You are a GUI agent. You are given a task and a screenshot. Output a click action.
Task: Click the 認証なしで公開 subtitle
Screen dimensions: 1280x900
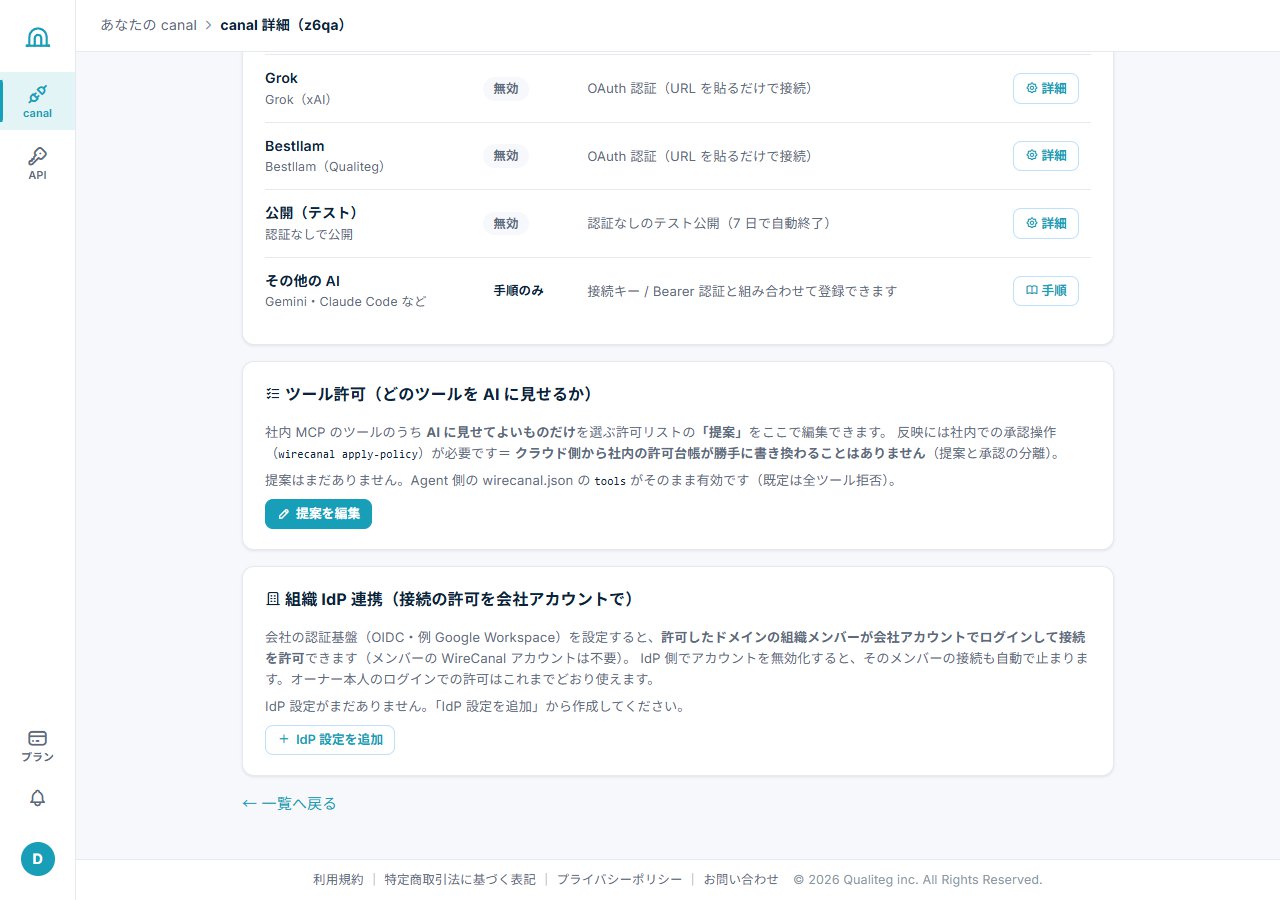pos(309,235)
